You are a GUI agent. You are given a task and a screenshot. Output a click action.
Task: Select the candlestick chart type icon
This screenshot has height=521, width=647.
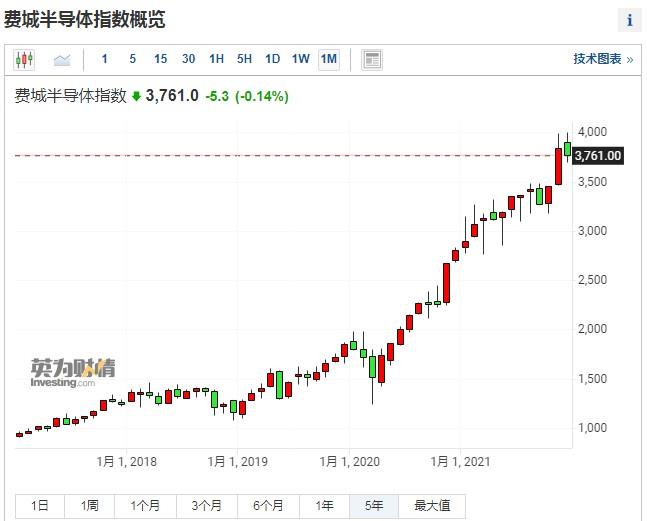pos(24,60)
